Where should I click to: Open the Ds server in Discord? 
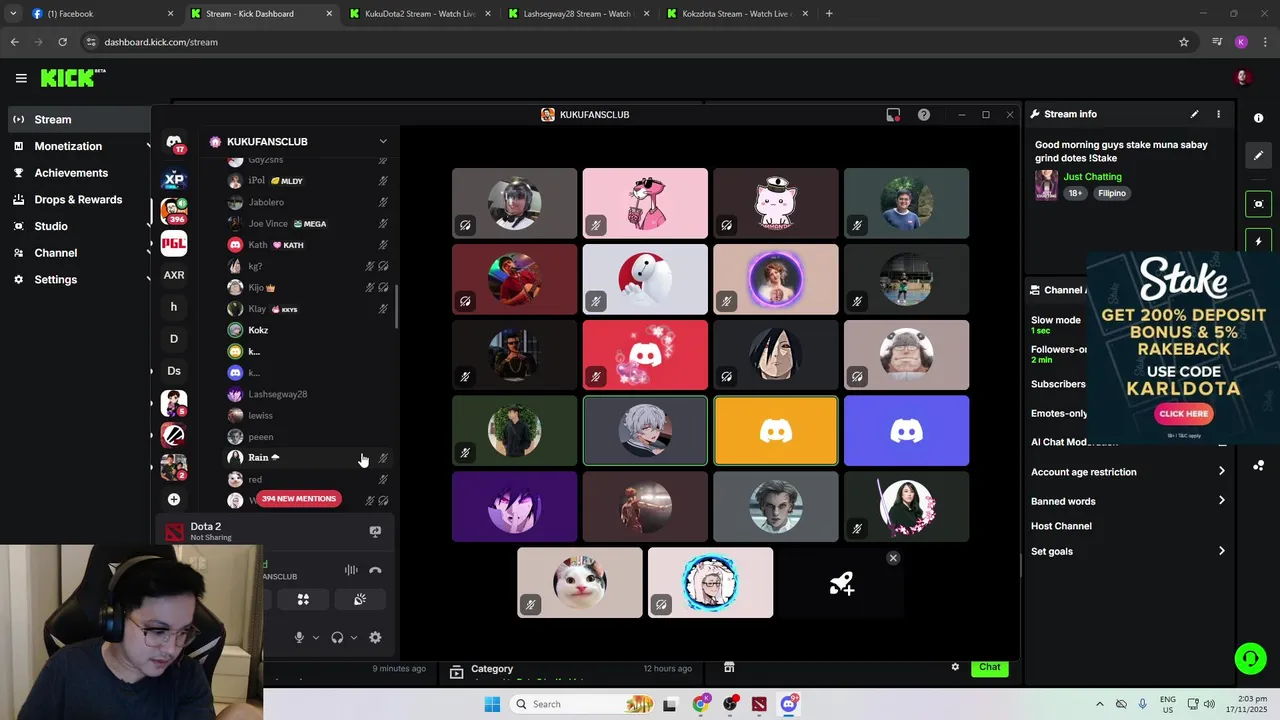[x=174, y=371]
